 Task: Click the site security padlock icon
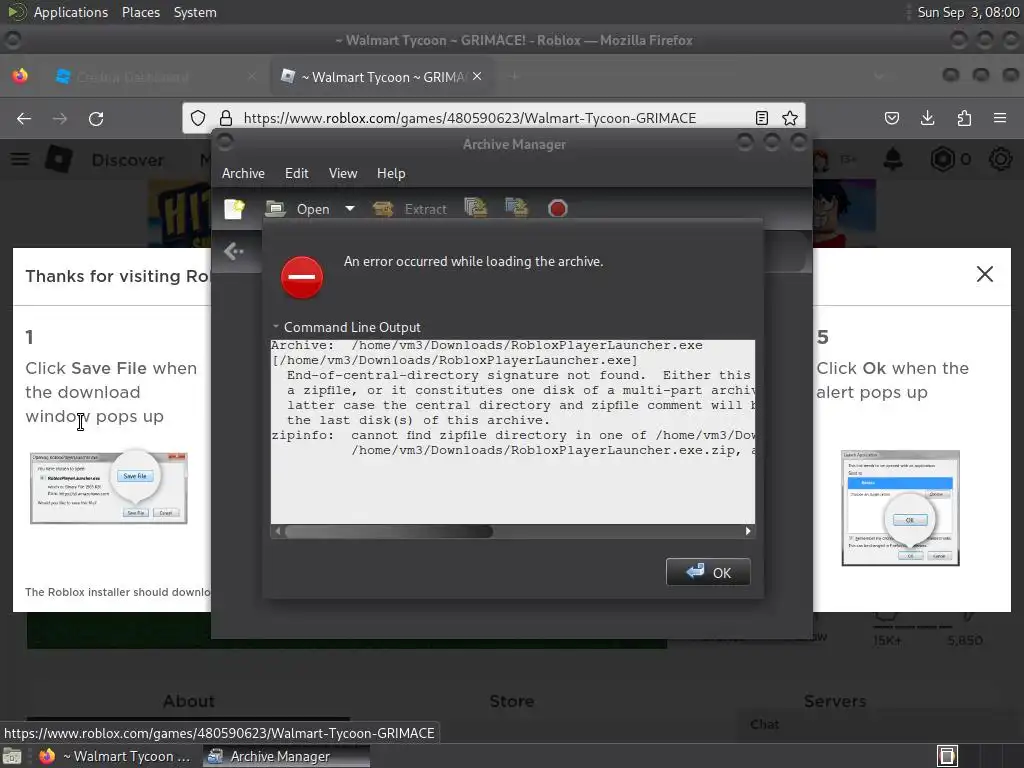(x=225, y=118)
